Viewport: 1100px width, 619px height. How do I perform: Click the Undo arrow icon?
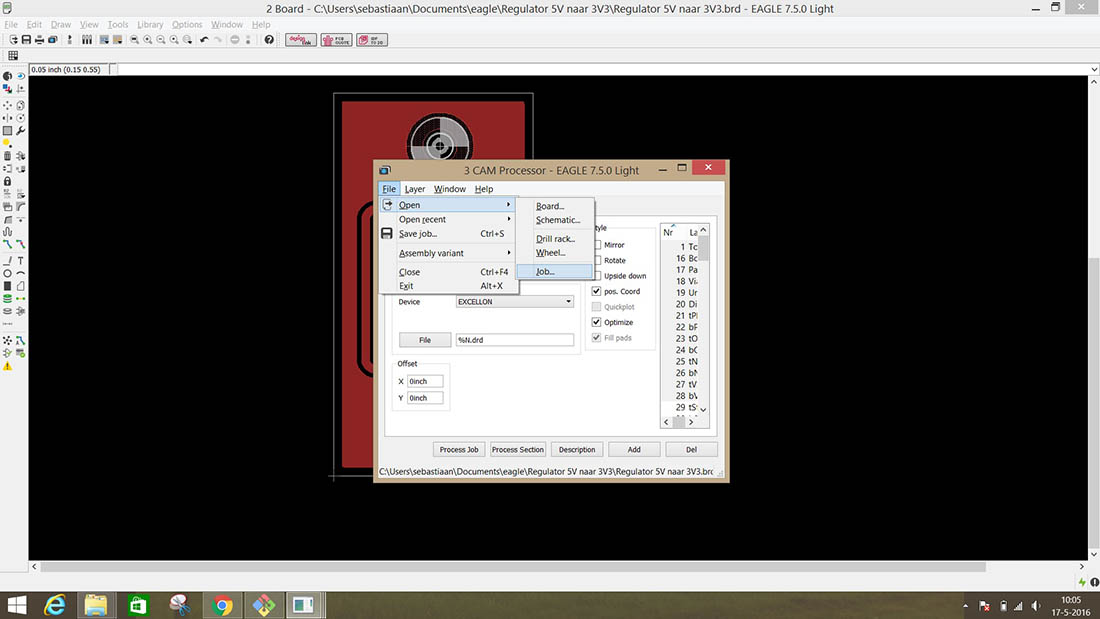[x=204, y=40]
